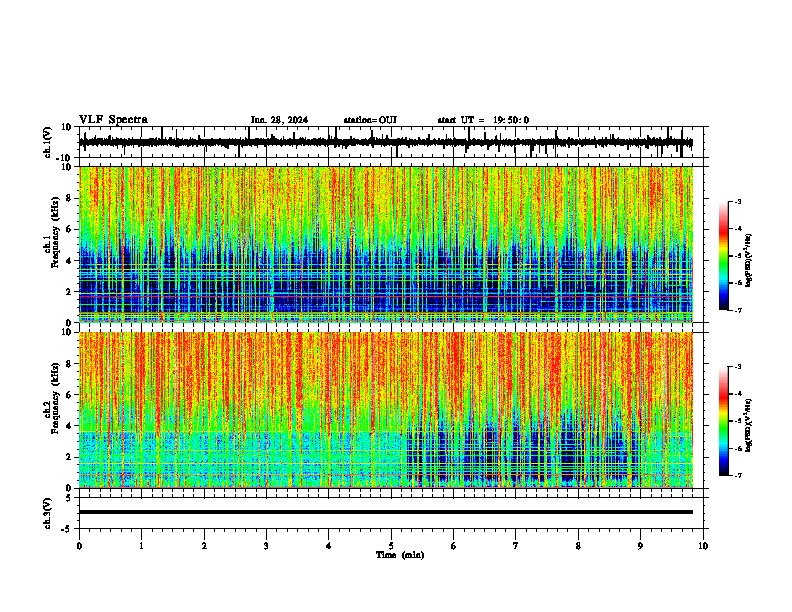Click the time-axis tick label "7"
The width and height of the screenshot is (792, 612).
516,546
